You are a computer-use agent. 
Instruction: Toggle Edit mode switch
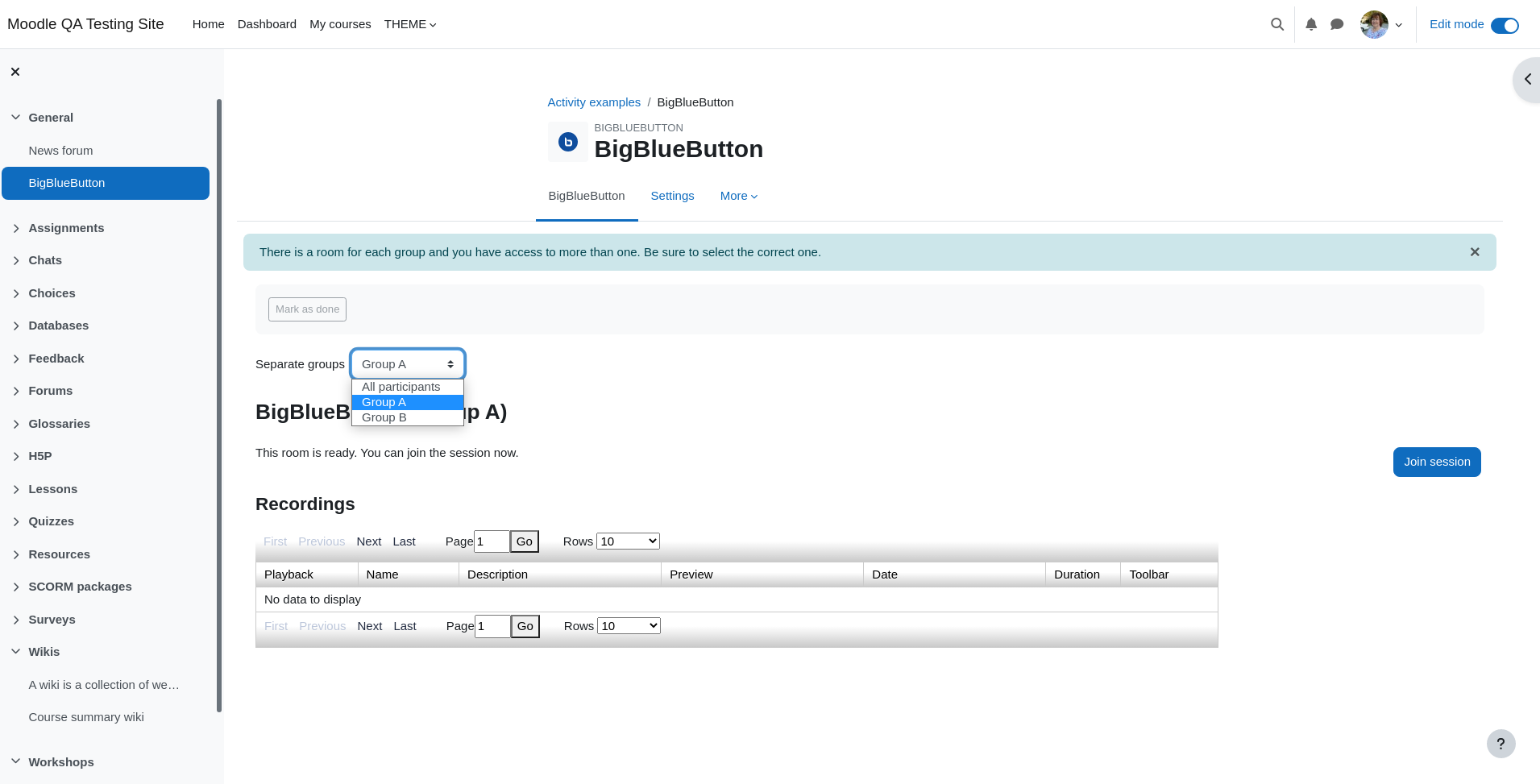1504,25
